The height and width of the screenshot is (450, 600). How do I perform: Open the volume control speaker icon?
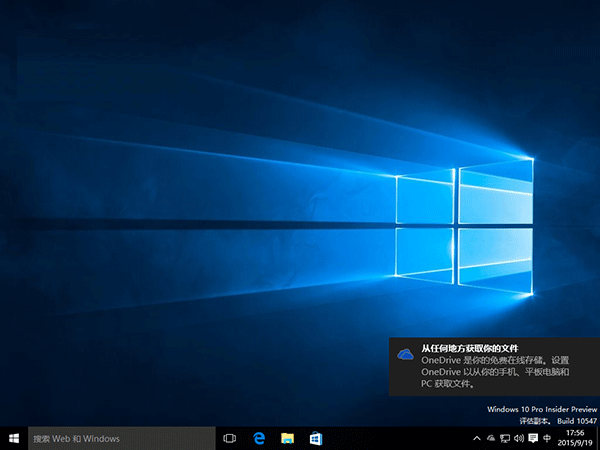519,438
